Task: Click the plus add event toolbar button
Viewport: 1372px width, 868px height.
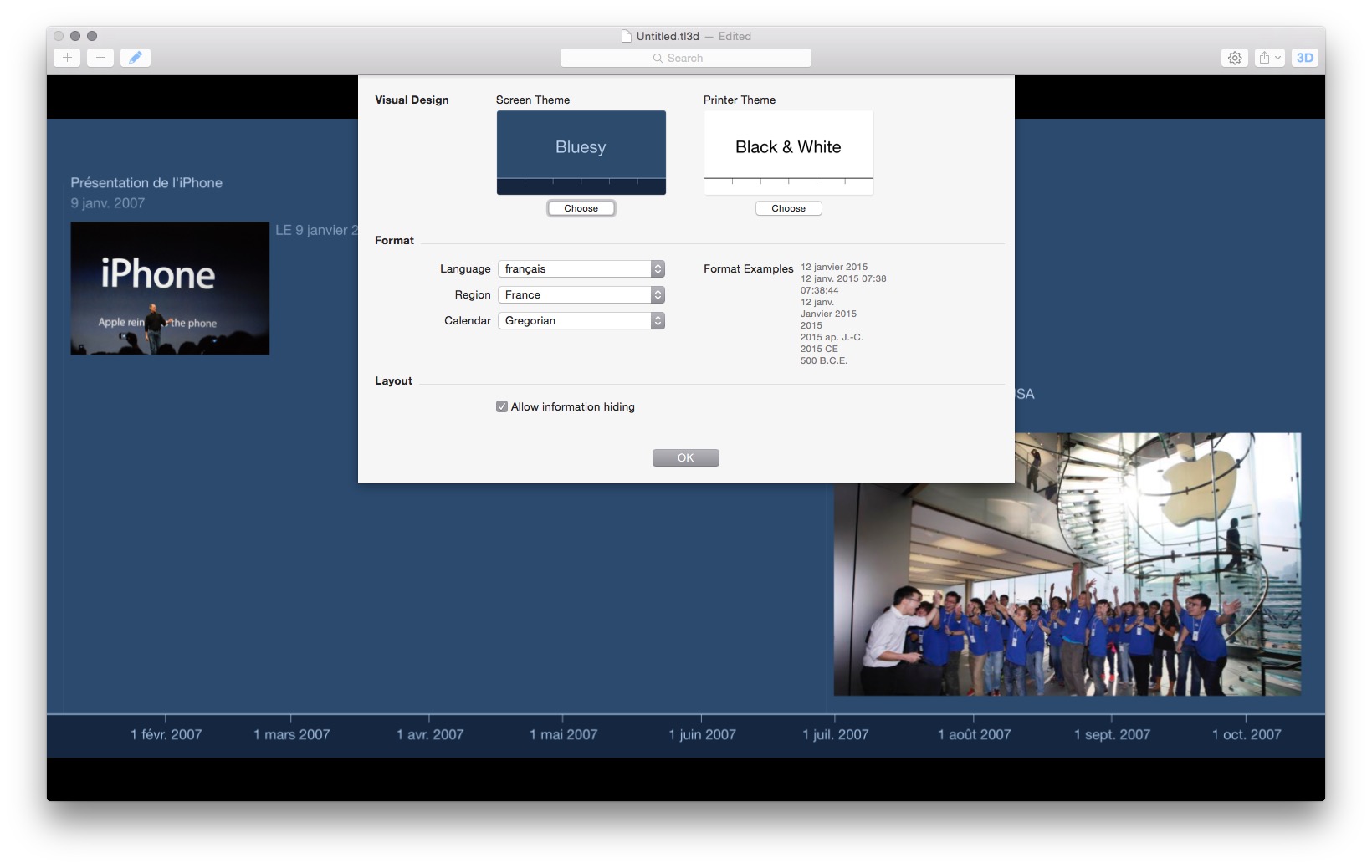Action: [x=67, y=58]
